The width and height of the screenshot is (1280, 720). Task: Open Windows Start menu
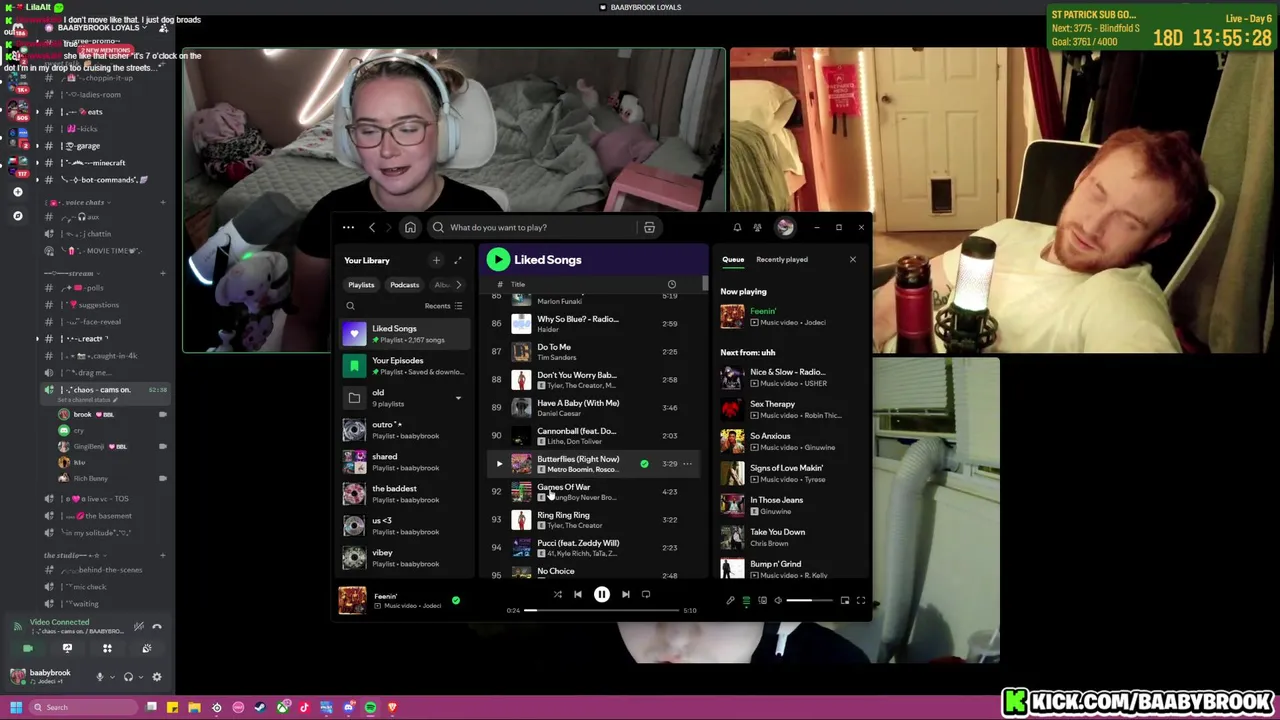[x=15, y=708]
